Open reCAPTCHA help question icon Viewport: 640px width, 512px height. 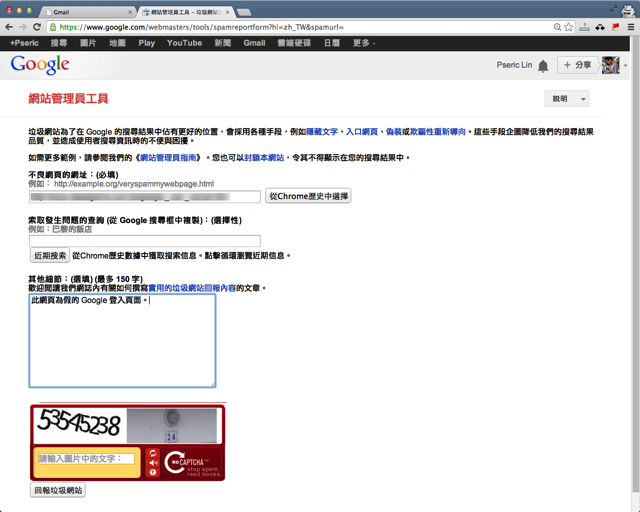click(153, 472)
